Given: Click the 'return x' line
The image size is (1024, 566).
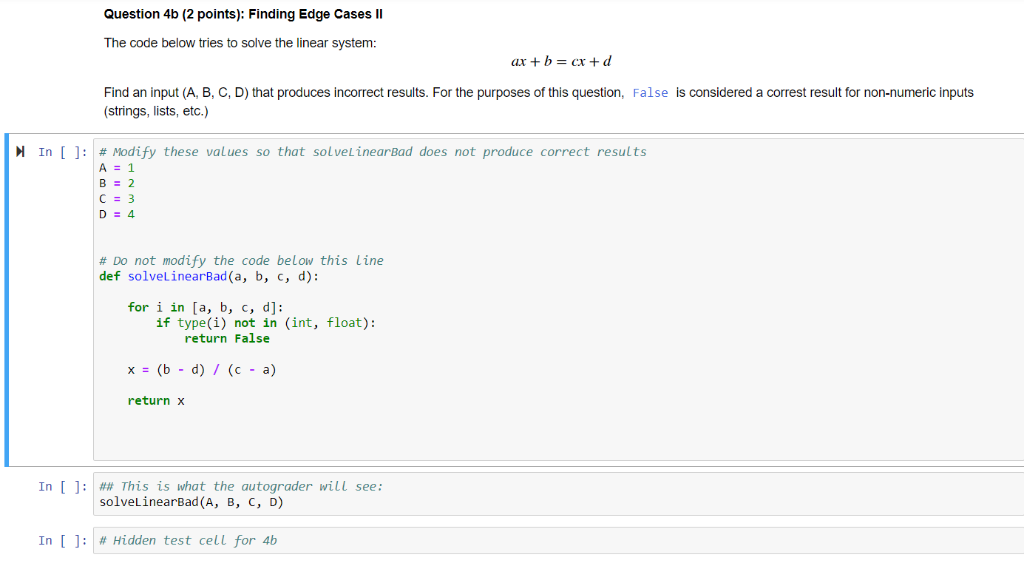Looking at the screenshot, I should (156, 401).
